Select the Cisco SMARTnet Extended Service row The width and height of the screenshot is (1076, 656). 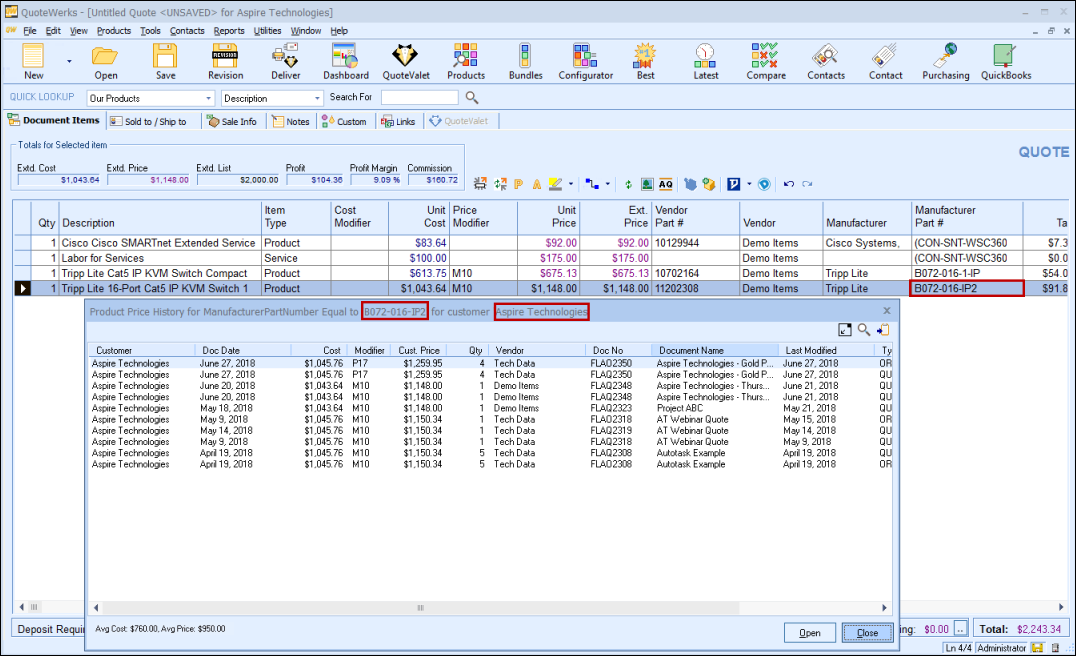pyautogui.click(x=542, y=243)
